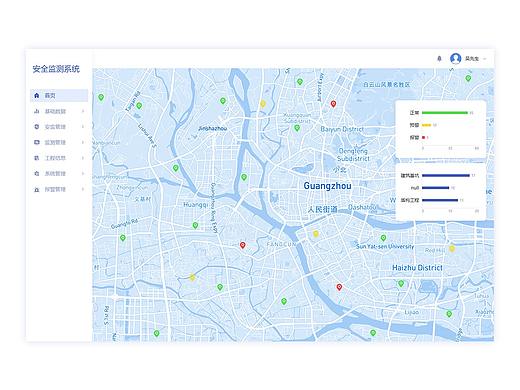Click the monitor icon of the fourth sidebar item
The image size is (520, 390).
pos(37,142)
